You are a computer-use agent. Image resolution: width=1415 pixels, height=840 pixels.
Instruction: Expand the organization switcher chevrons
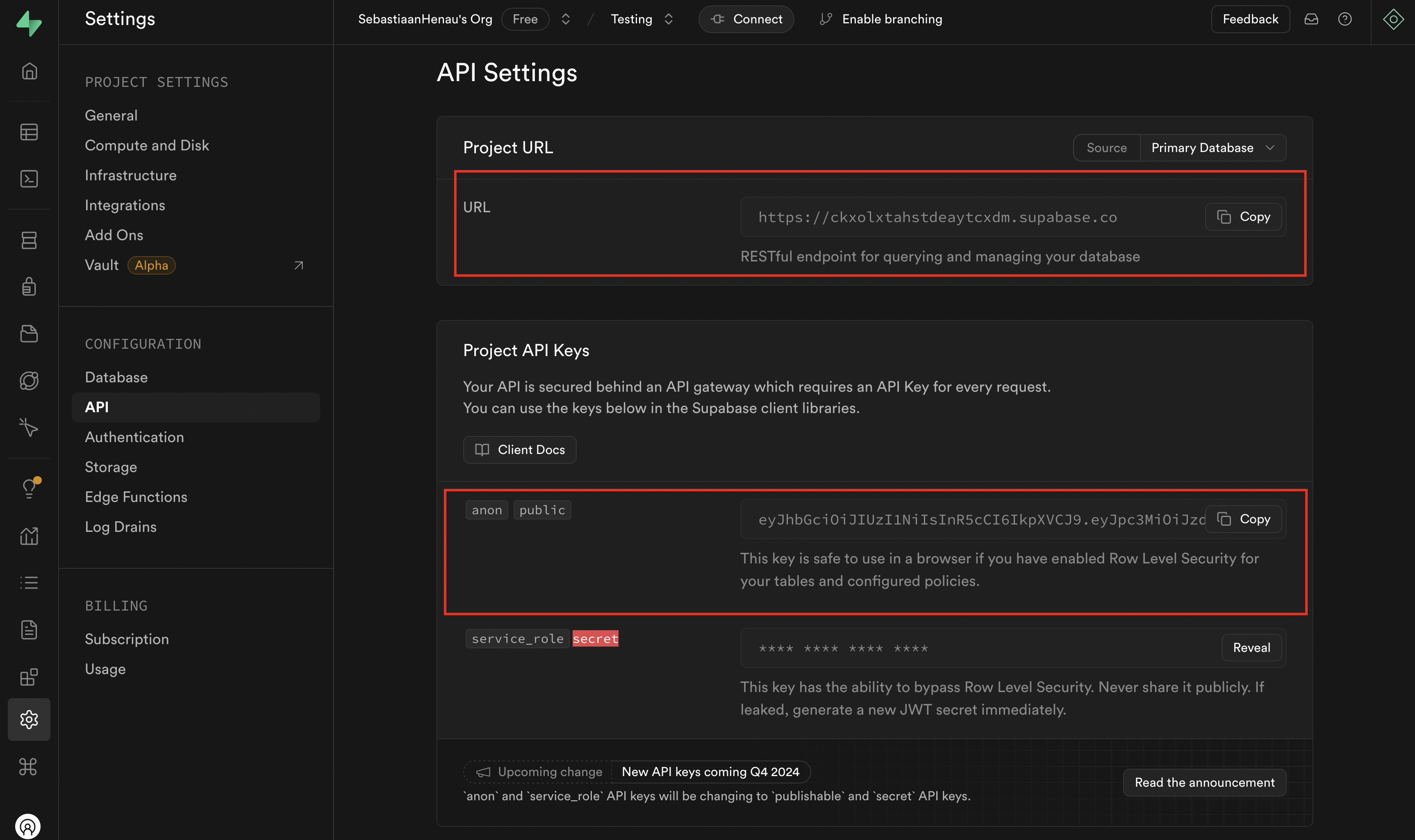coord(565,19)
